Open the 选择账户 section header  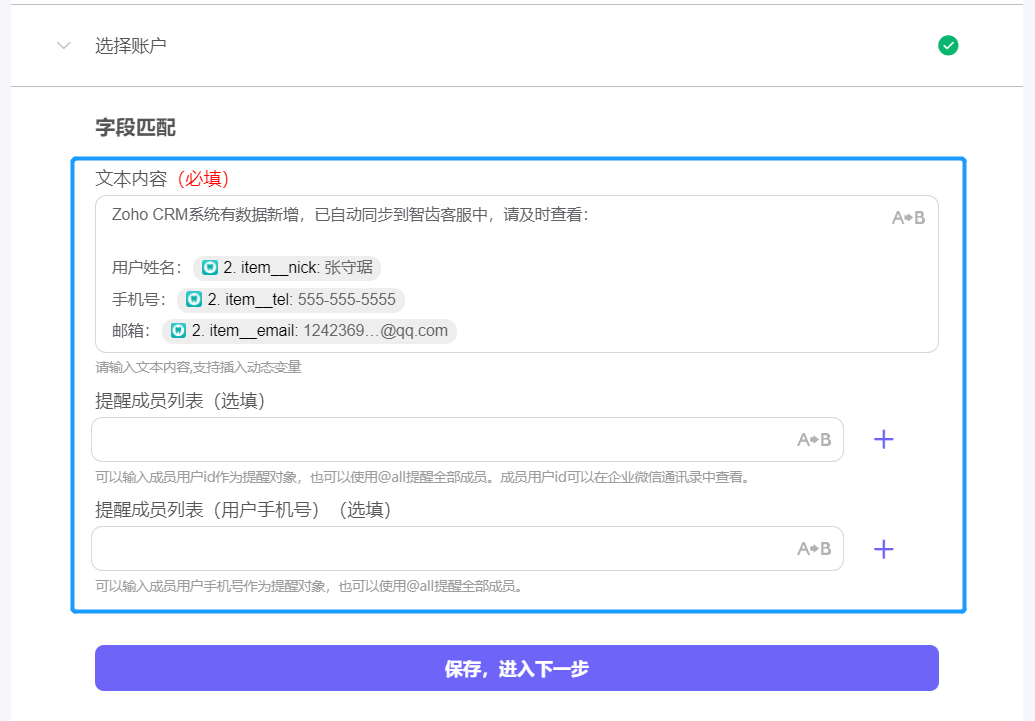coord(517,46)
